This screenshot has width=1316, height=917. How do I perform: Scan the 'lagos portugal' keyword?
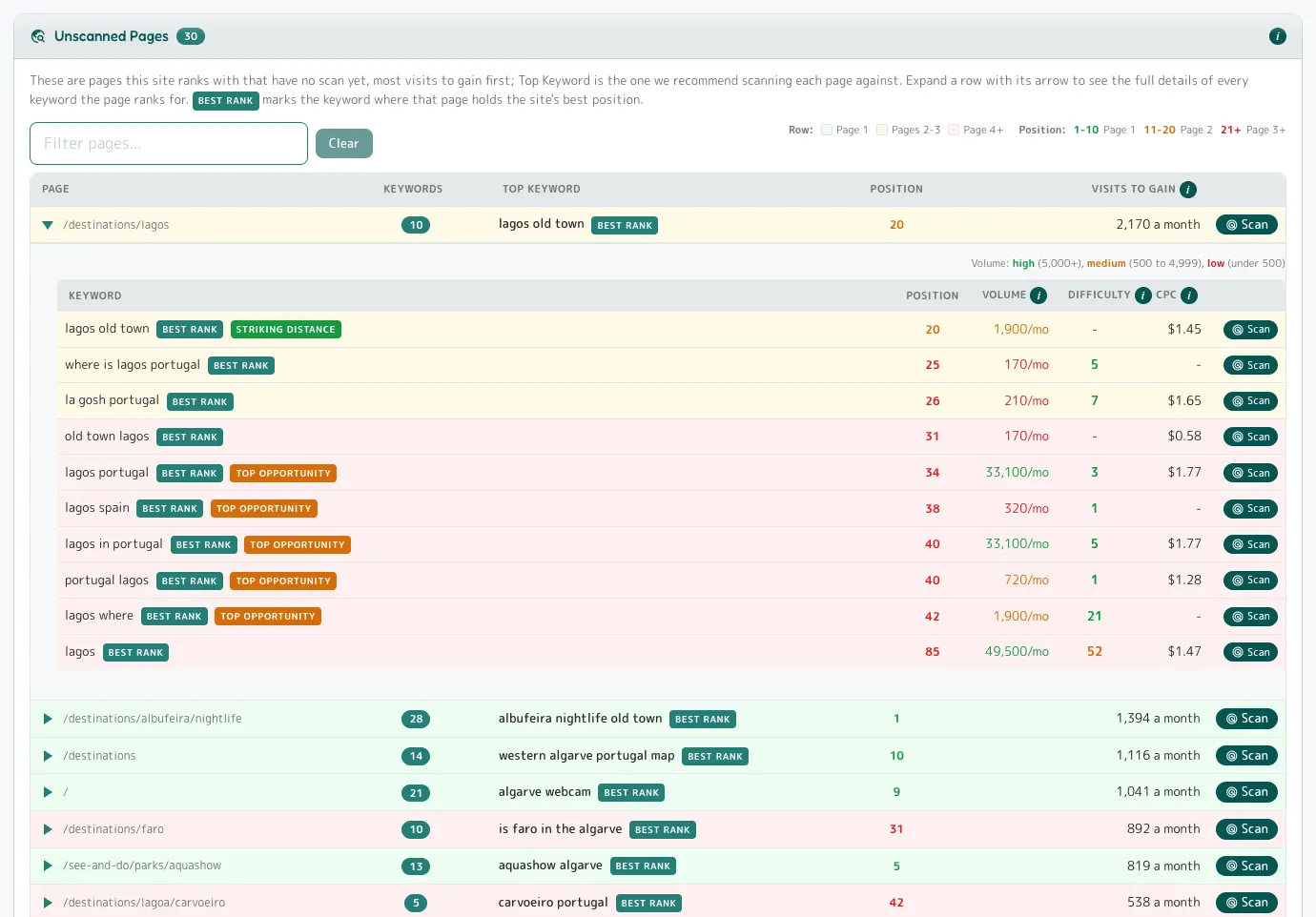point(1250,473)
